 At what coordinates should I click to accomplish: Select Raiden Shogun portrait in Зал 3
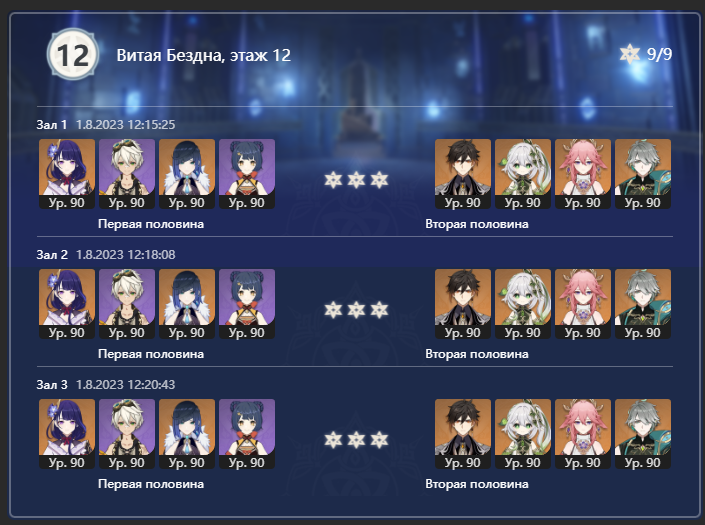[67, 434]
